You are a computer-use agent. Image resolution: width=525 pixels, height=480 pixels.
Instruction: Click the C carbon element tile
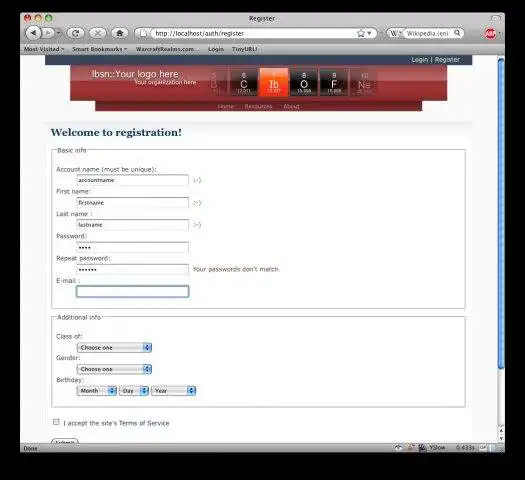(244, 82)
